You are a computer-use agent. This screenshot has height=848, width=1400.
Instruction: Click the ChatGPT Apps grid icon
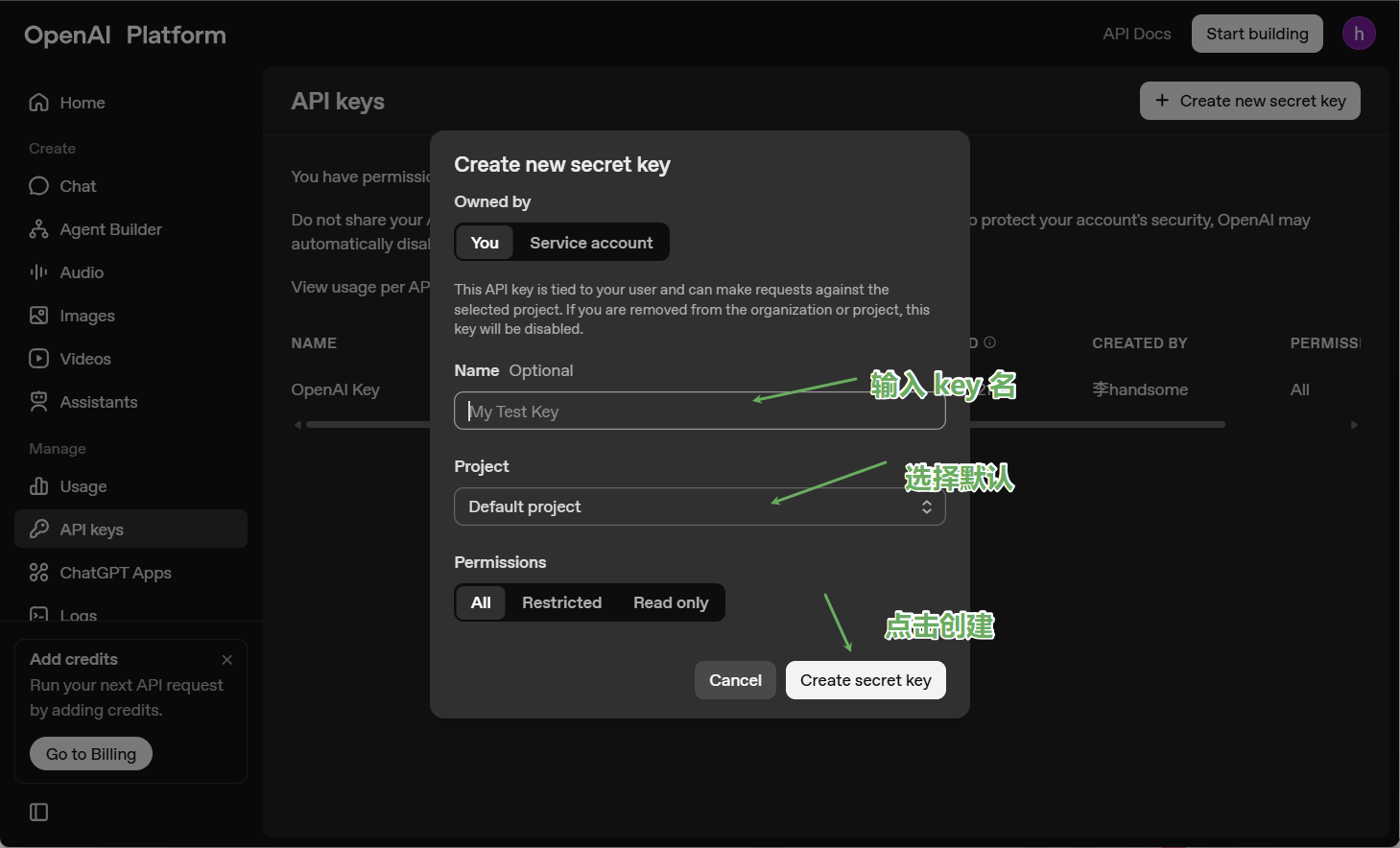point(38,573)
